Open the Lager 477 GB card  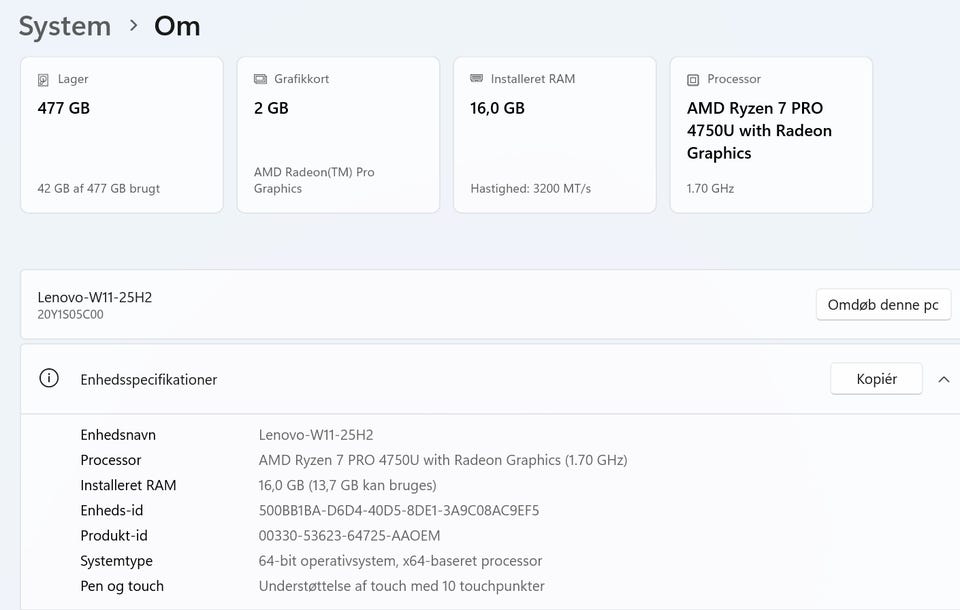(122, 135)
